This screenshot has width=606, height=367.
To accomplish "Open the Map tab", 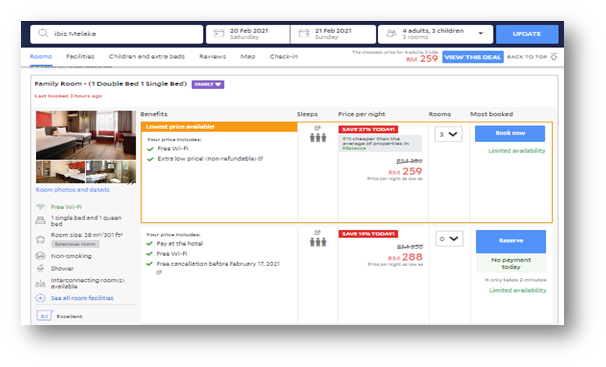I will coord(248,56).
